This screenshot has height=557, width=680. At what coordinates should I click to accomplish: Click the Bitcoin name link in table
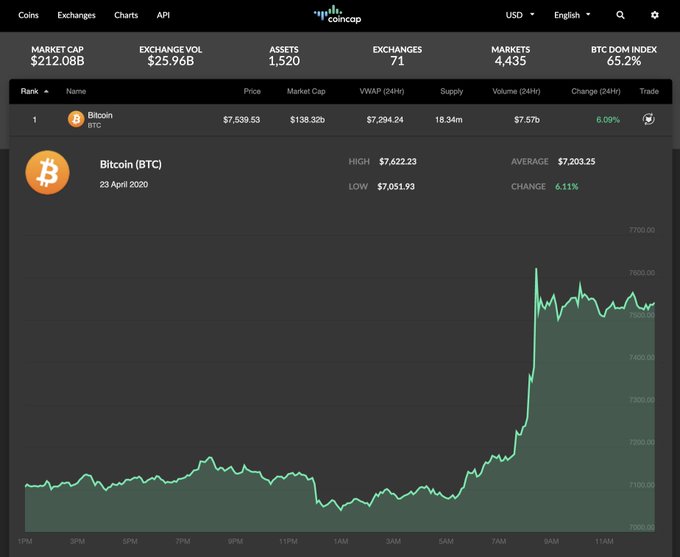pyautogui.click(x=100, y=115)
